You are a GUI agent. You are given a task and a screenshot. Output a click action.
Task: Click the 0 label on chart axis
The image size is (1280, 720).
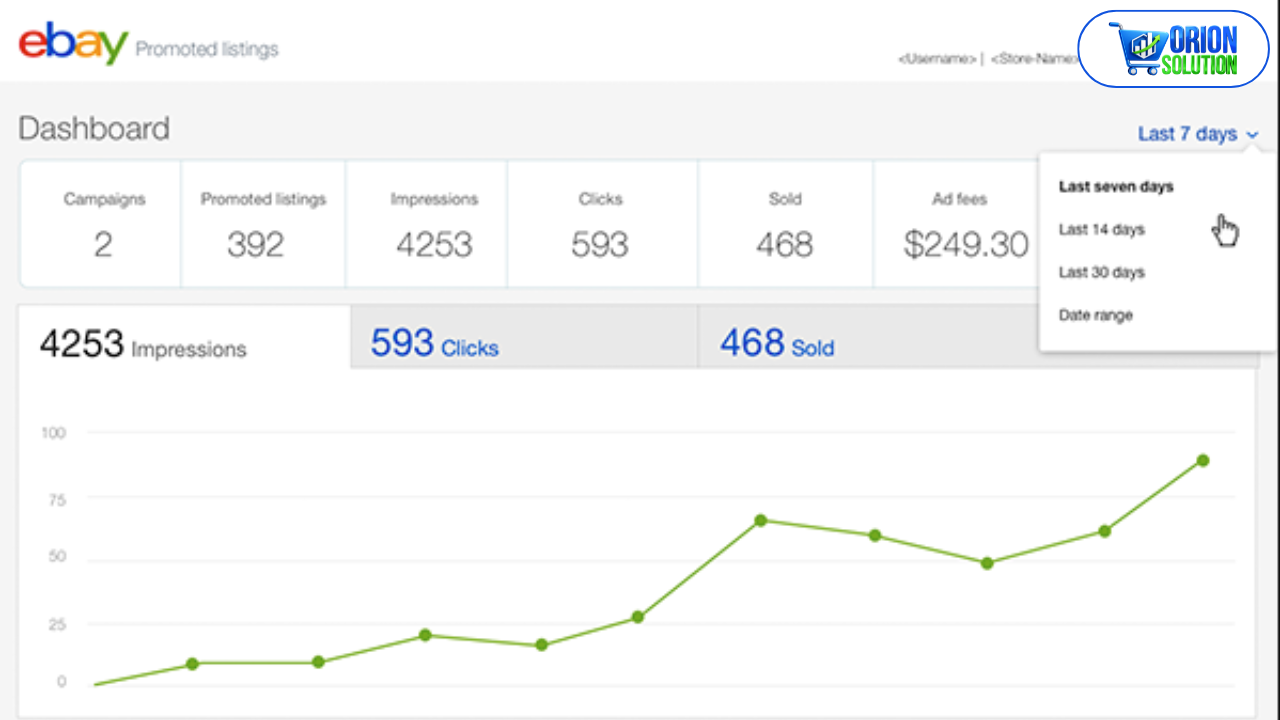click(61, 682)
